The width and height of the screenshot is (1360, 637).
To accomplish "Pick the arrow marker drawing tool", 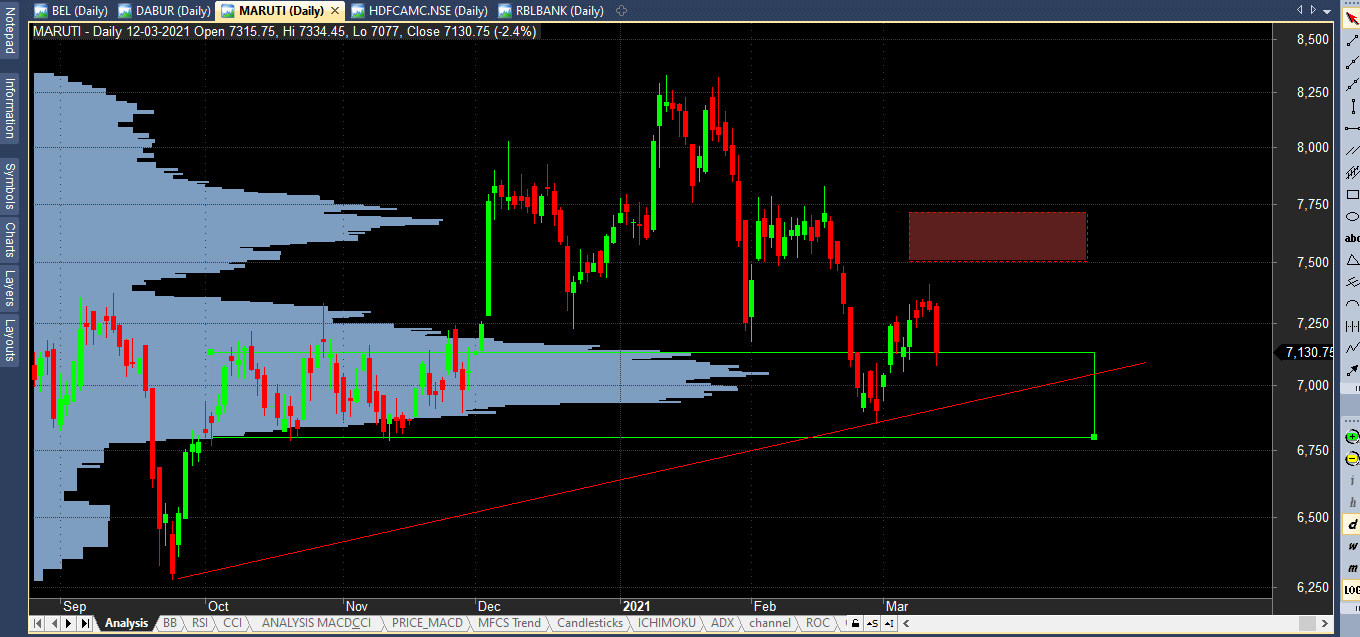I will coord(1352,370).
